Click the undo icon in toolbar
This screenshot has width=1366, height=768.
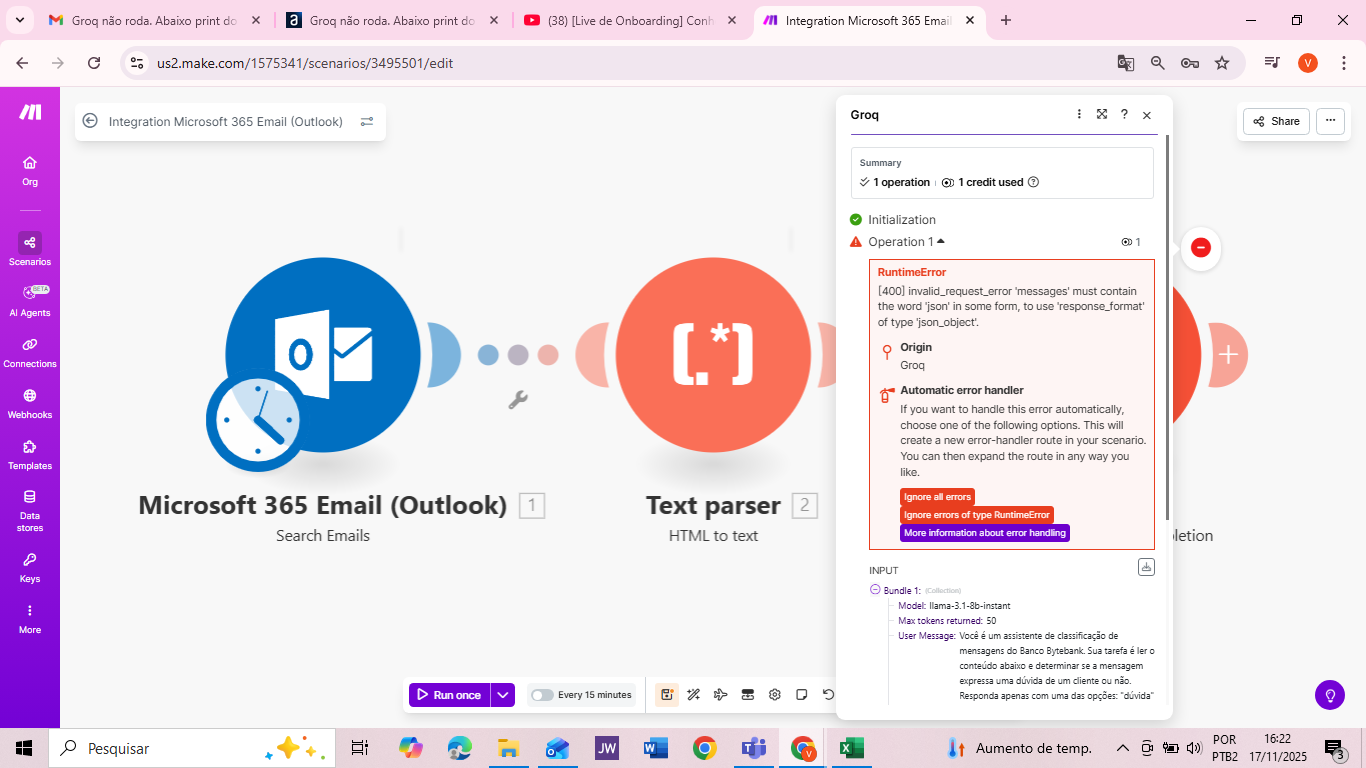[828, 695]
